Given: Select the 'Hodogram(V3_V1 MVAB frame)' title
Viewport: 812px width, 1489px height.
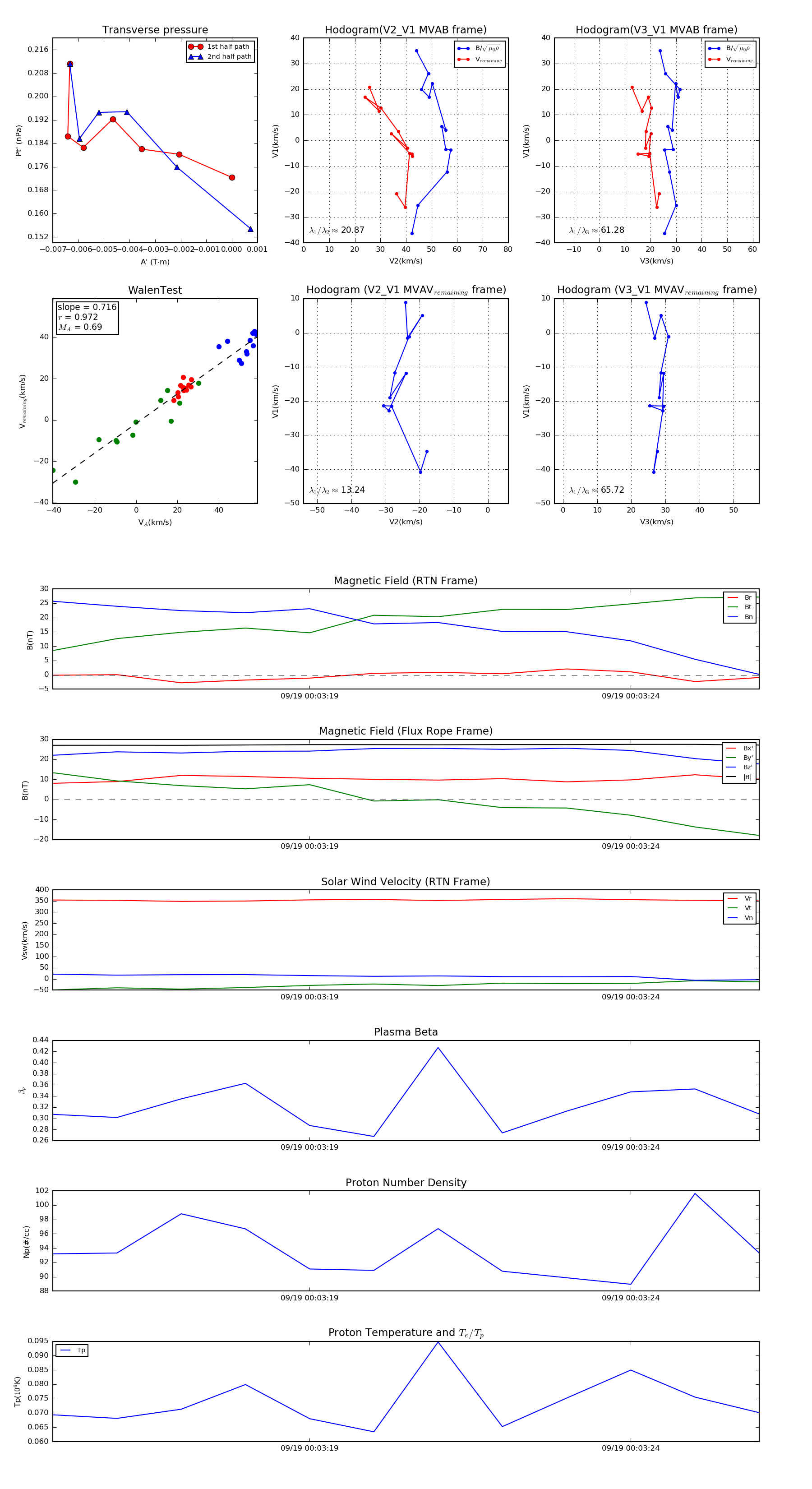Looking at the screenshot, I should pos(656,30).
